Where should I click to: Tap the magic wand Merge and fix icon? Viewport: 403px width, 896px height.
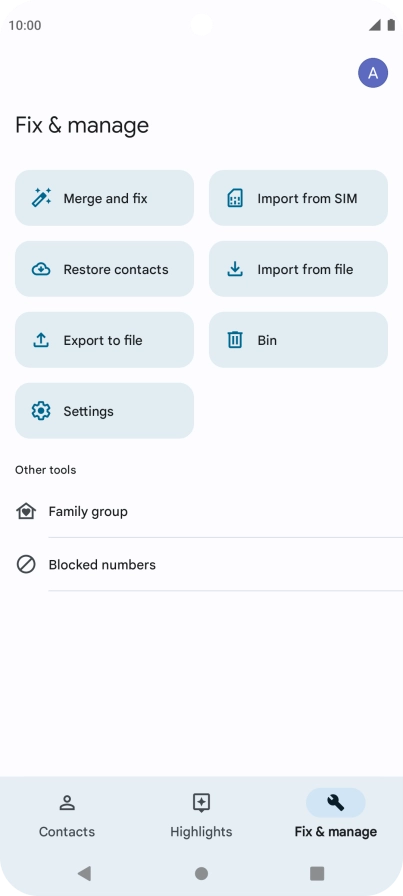coord(41,198)
